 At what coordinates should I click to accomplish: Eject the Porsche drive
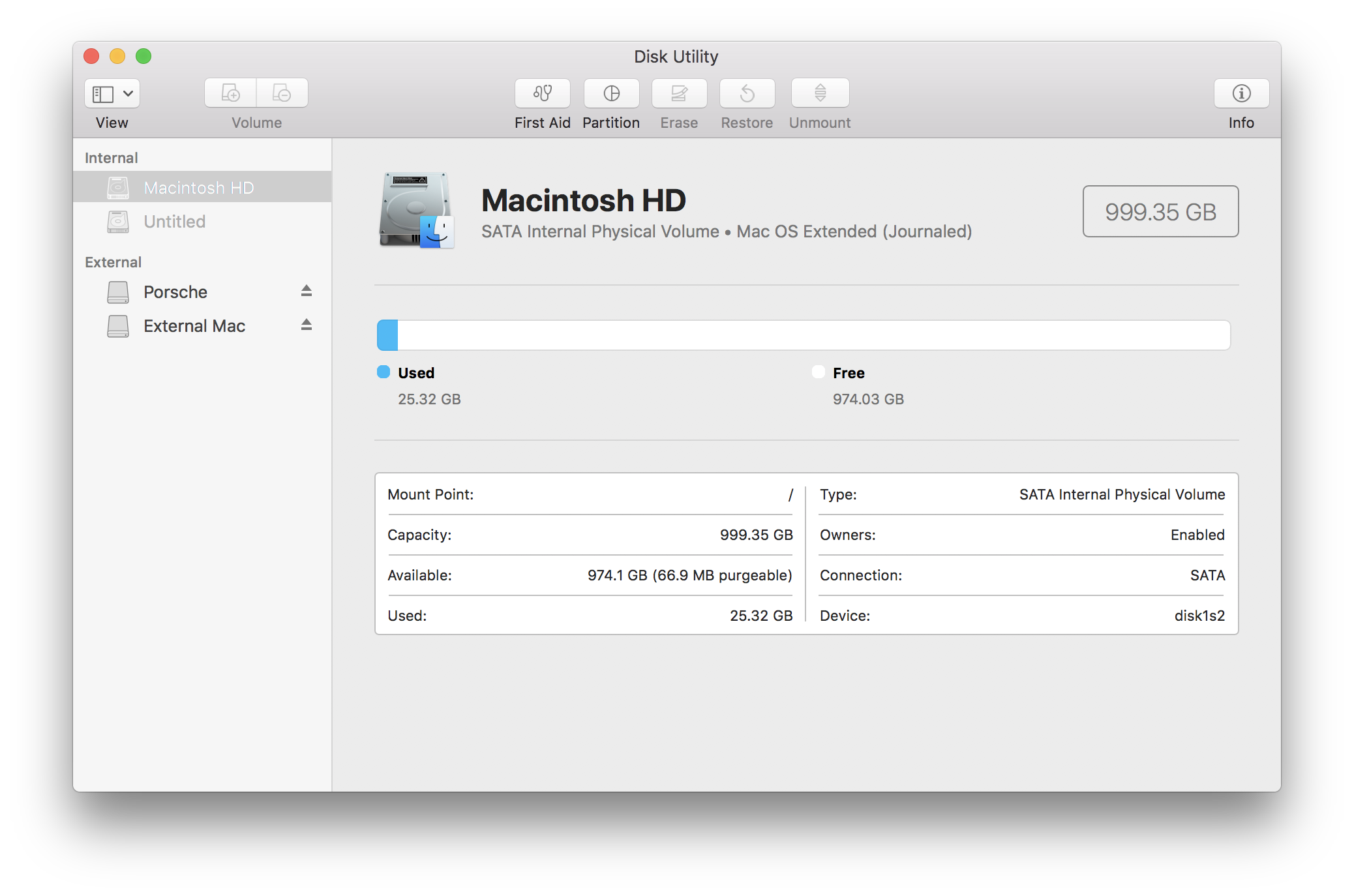click(307, 291)
